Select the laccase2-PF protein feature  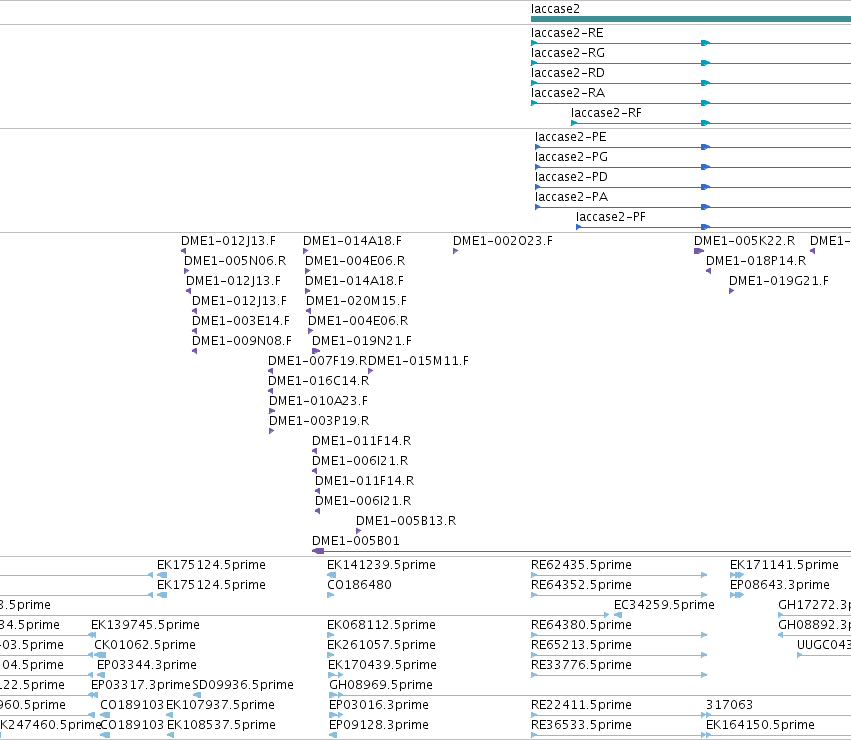(x=713, y=227)
